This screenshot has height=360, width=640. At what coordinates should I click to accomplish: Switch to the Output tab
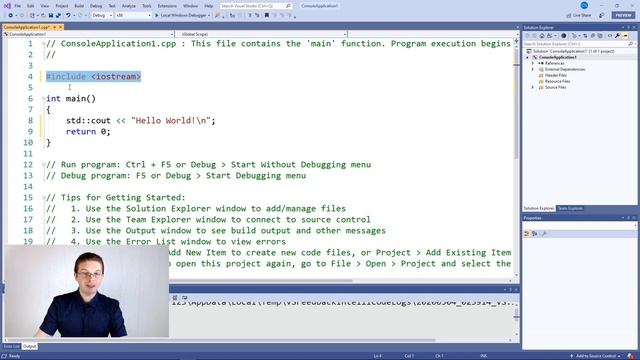[x=29, y=347]
